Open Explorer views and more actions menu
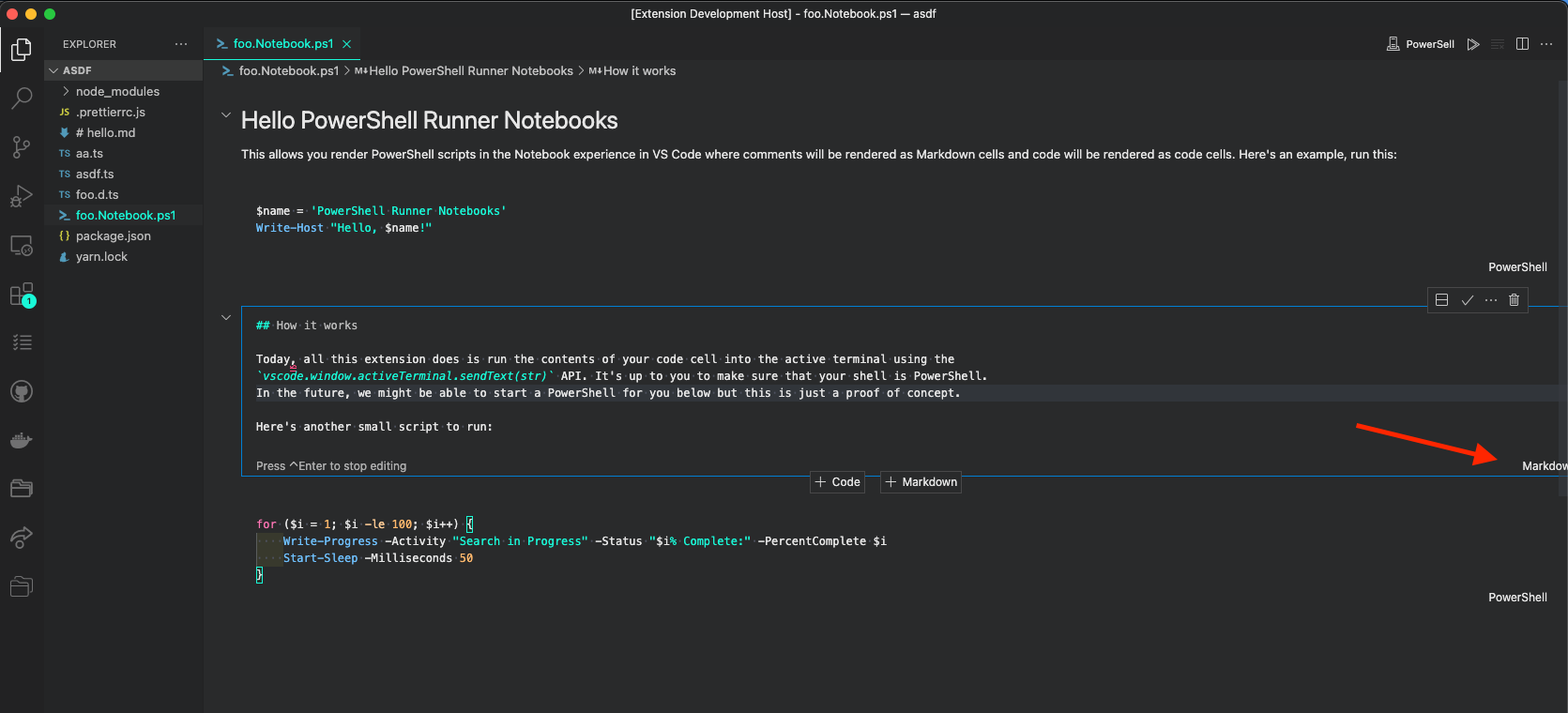 pos(181,44)
